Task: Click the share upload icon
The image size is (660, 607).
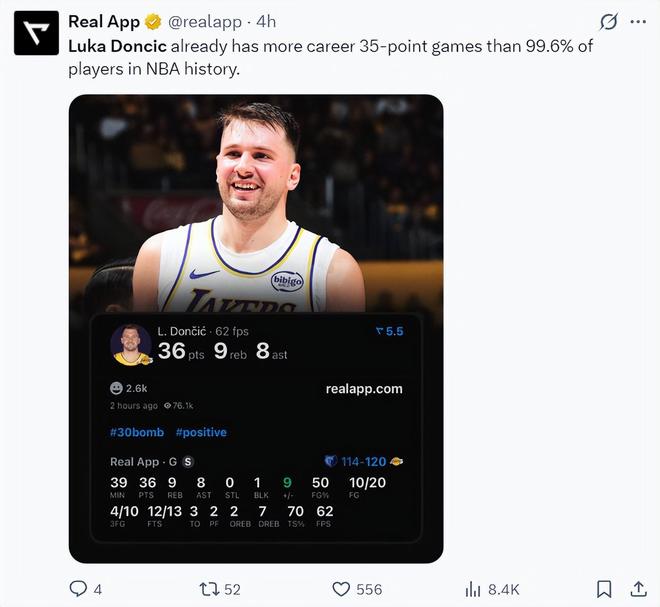Action: [x=637, y=588]
